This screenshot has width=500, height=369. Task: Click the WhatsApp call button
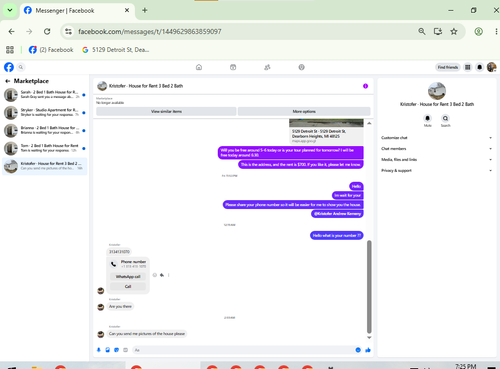coord(128,277)
